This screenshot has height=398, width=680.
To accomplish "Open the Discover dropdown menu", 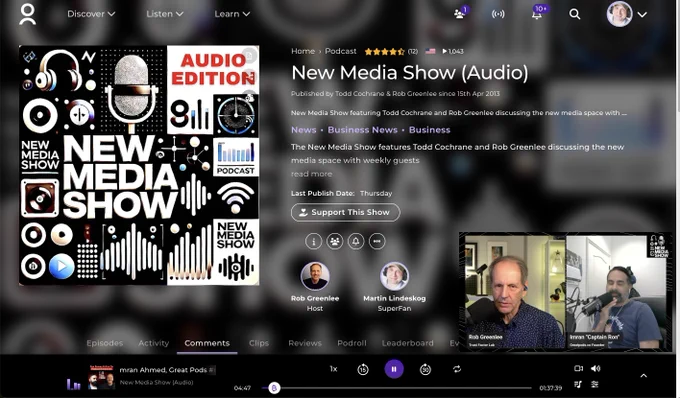I will click(91, 14).
